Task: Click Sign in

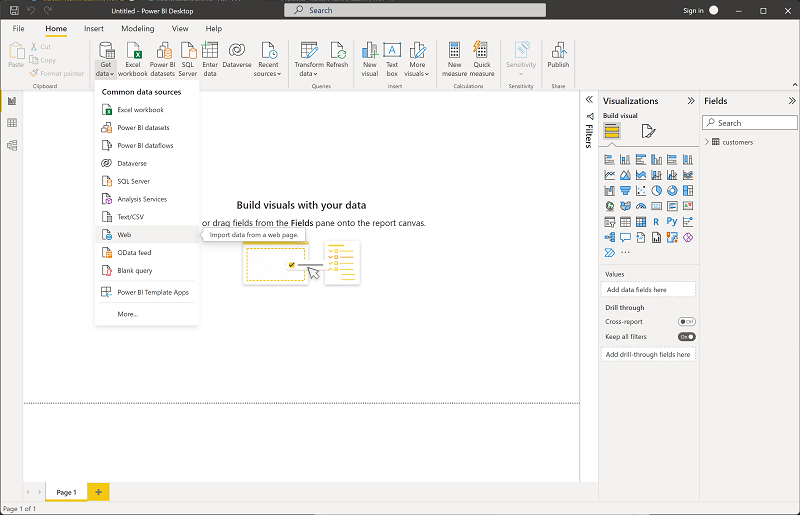Action: click(x=693, y=10)
